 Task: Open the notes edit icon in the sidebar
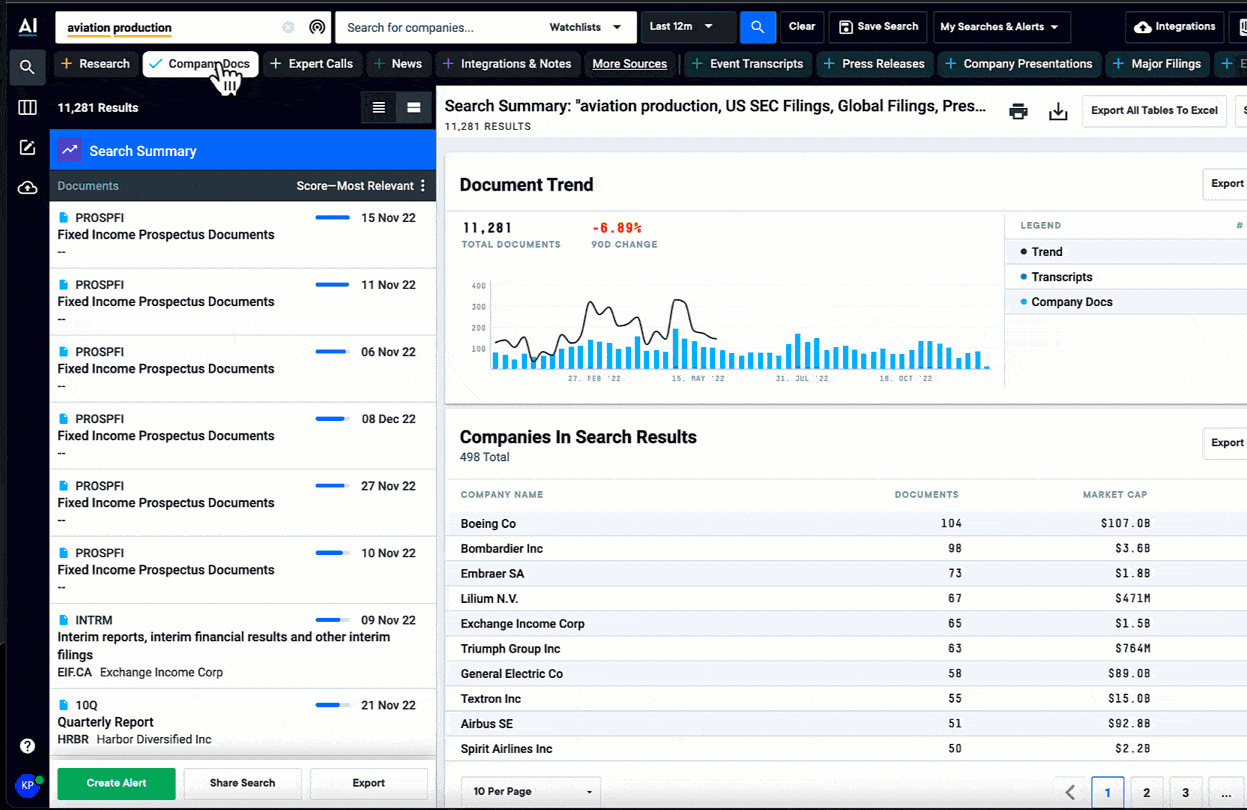[x=27, y=148]
